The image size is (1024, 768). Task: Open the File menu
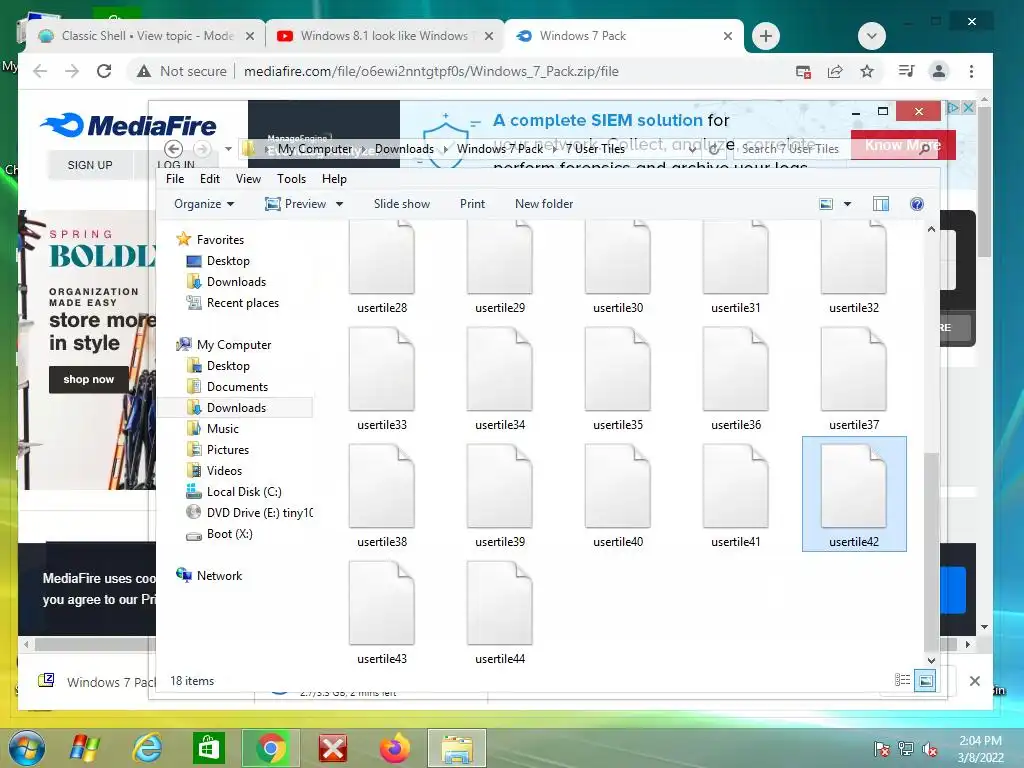175,179
